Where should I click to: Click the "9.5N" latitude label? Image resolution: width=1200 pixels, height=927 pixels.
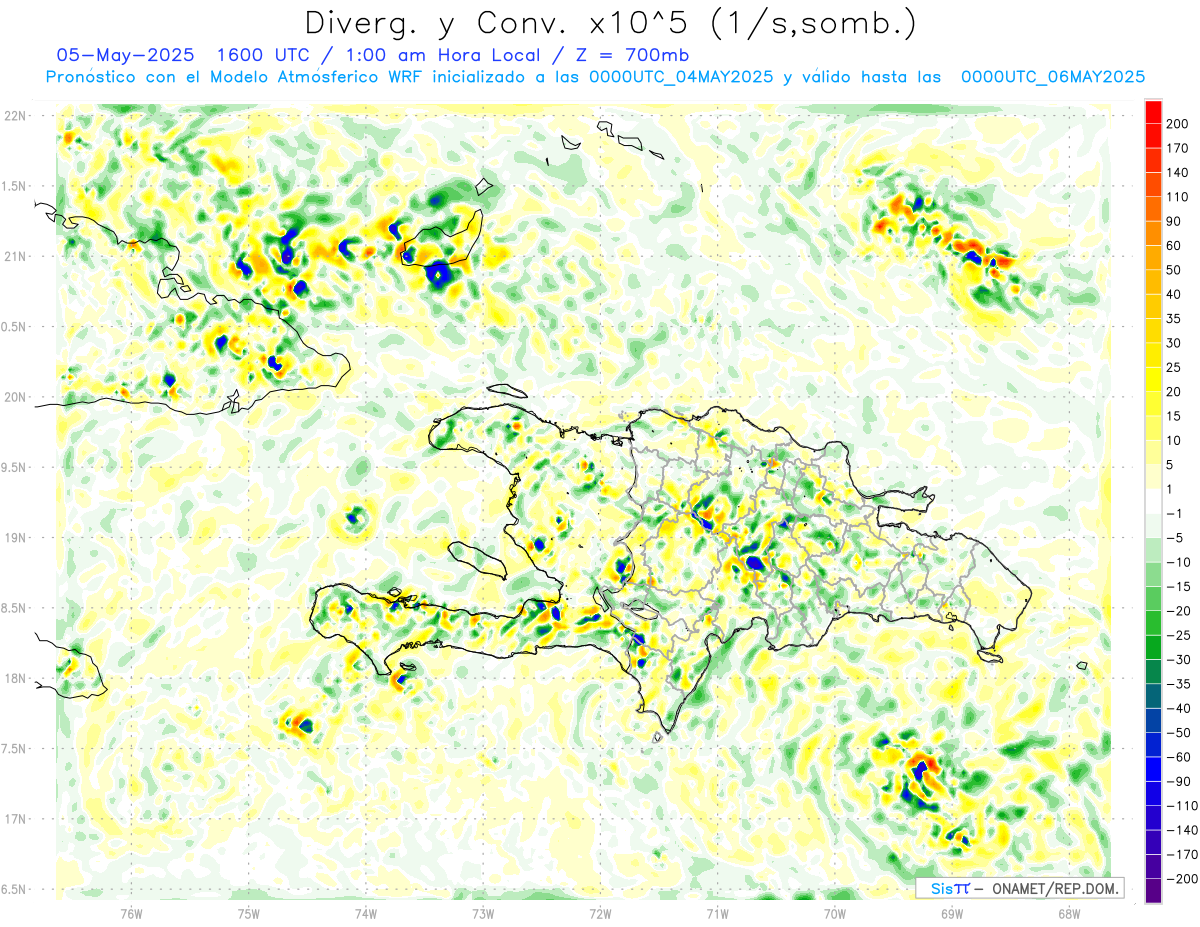[x=15, y=467]
